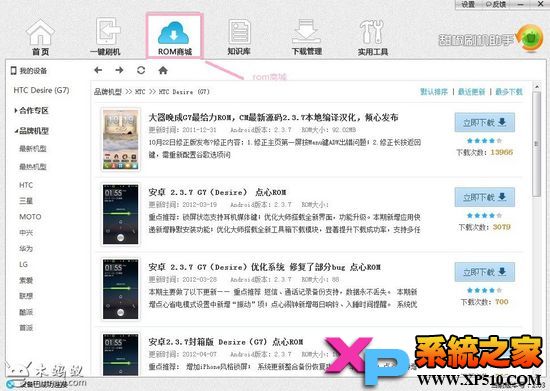The image size is (550, 391).
Task: Click 立即下载 for ROM with 3079 downloads
Action: [x=484, y=197]
